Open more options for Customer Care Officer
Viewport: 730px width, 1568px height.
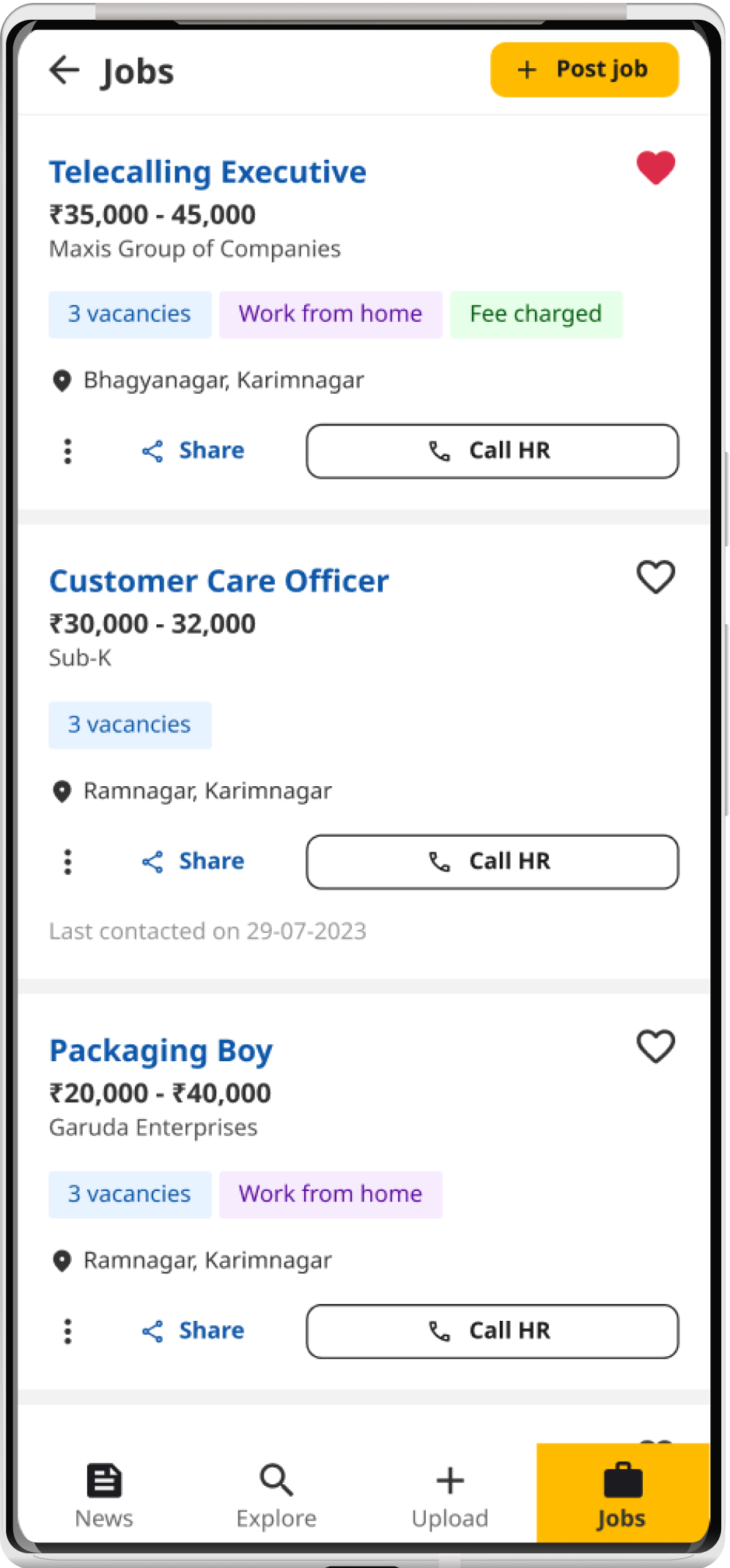(67, 862)
